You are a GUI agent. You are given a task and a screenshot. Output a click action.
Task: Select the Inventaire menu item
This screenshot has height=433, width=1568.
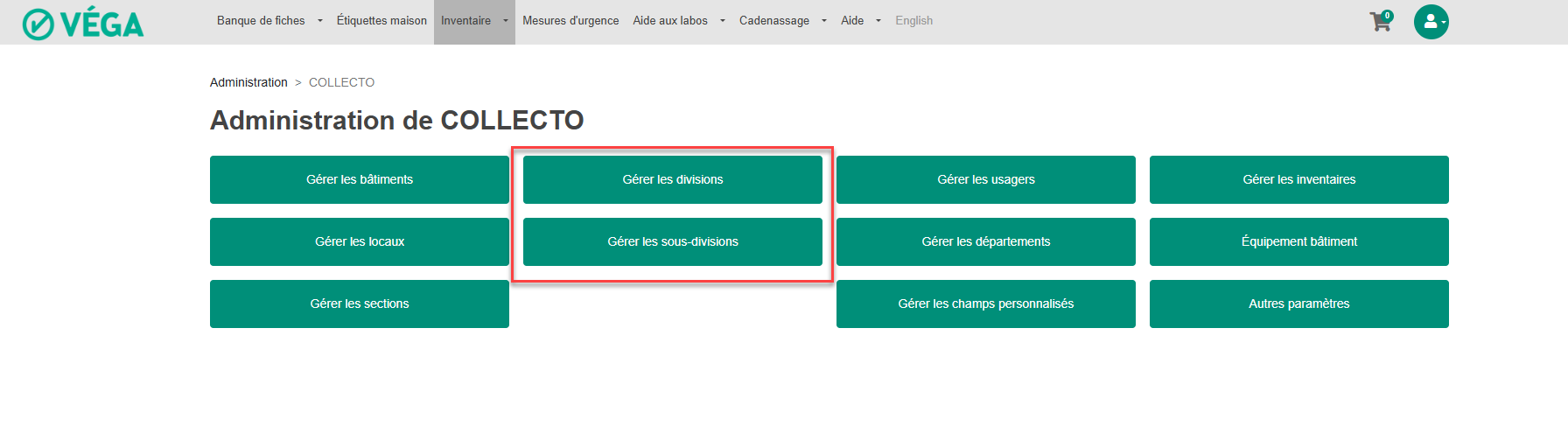pyautogui.click(x=465, y=21)
